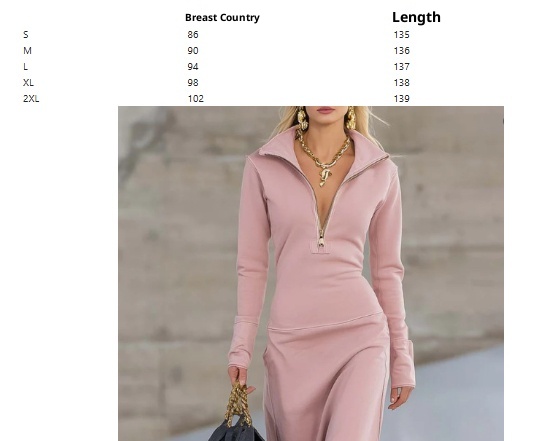Click length value 139 for size 2XL

tap(401, 98)
